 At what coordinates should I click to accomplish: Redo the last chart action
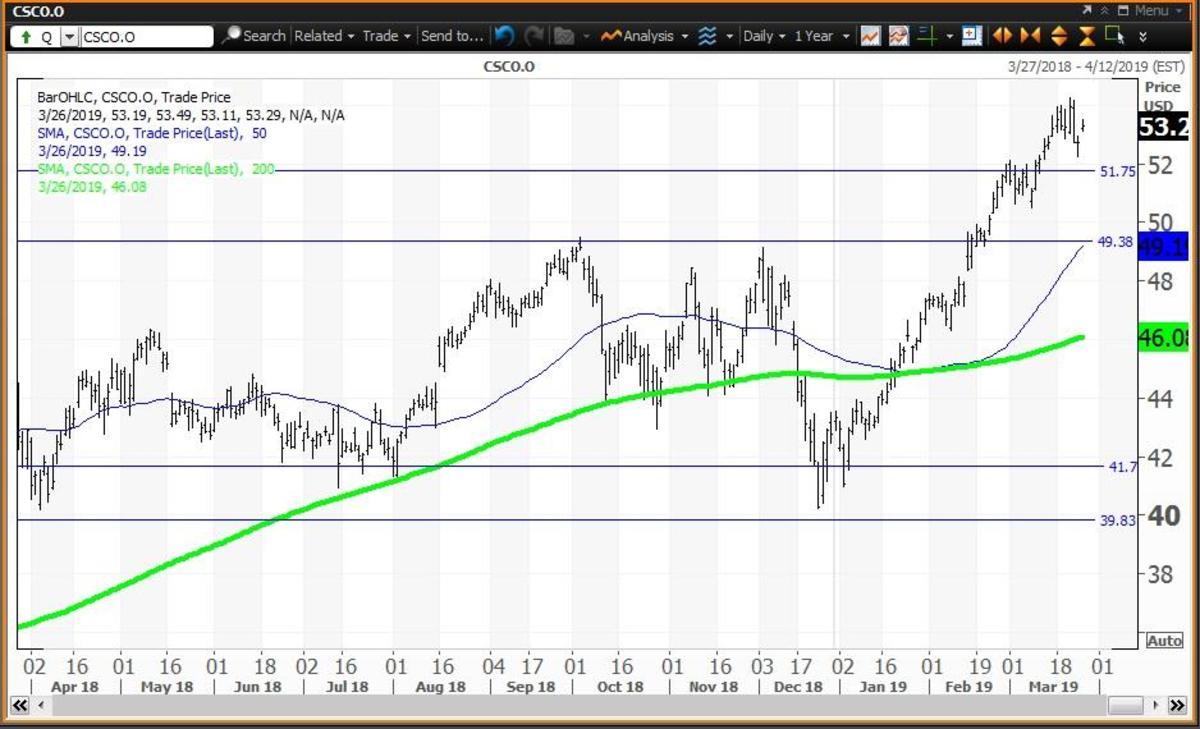536,36
